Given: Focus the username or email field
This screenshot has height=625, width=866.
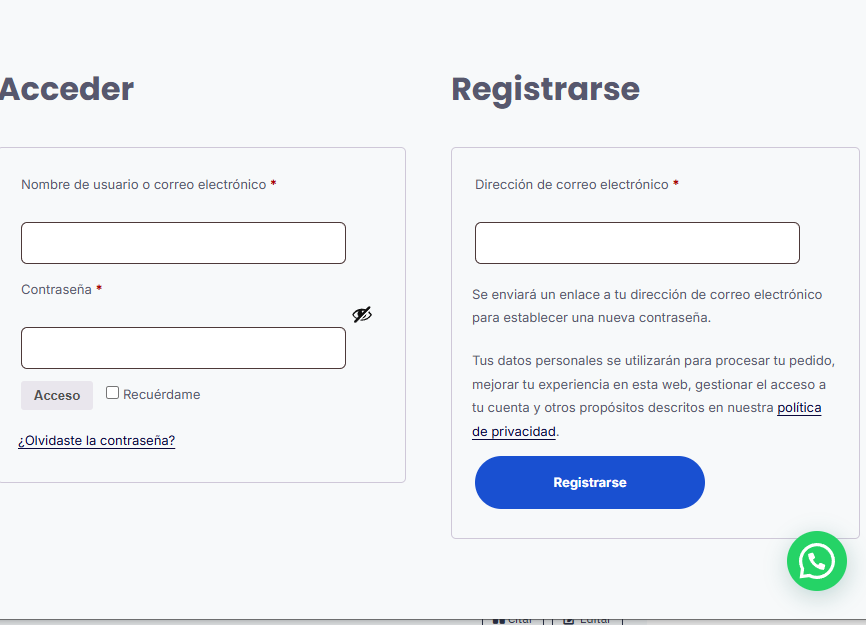Looking at the screenshot, I should [x=183, y=243].
